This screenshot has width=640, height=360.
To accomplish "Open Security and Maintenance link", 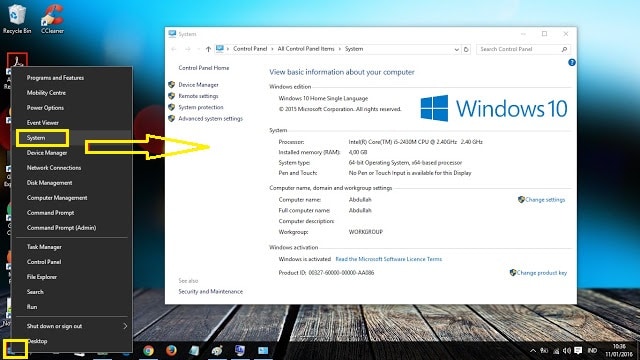I will [211, 291].
